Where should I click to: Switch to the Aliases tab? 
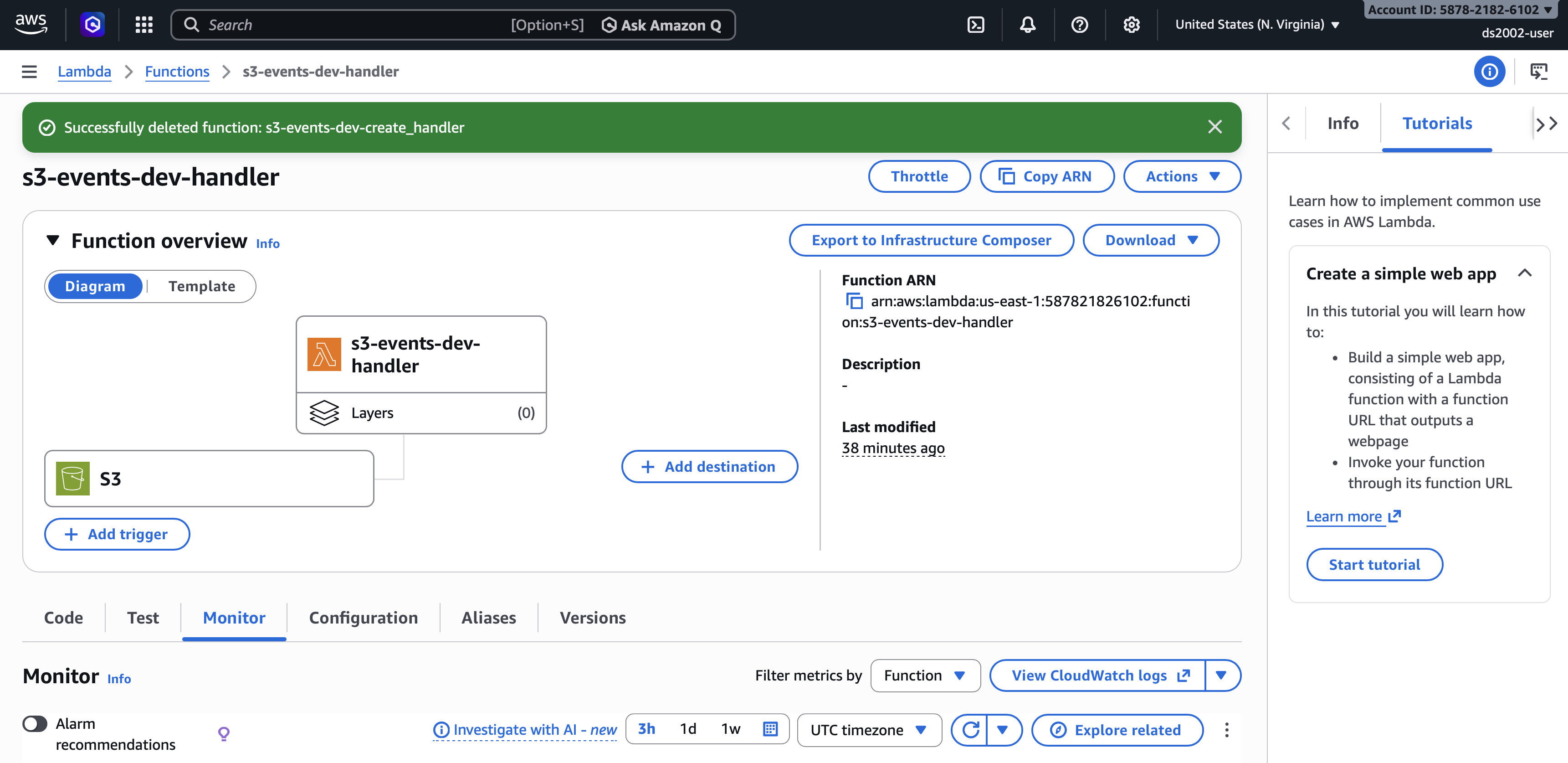click(489, 618)
